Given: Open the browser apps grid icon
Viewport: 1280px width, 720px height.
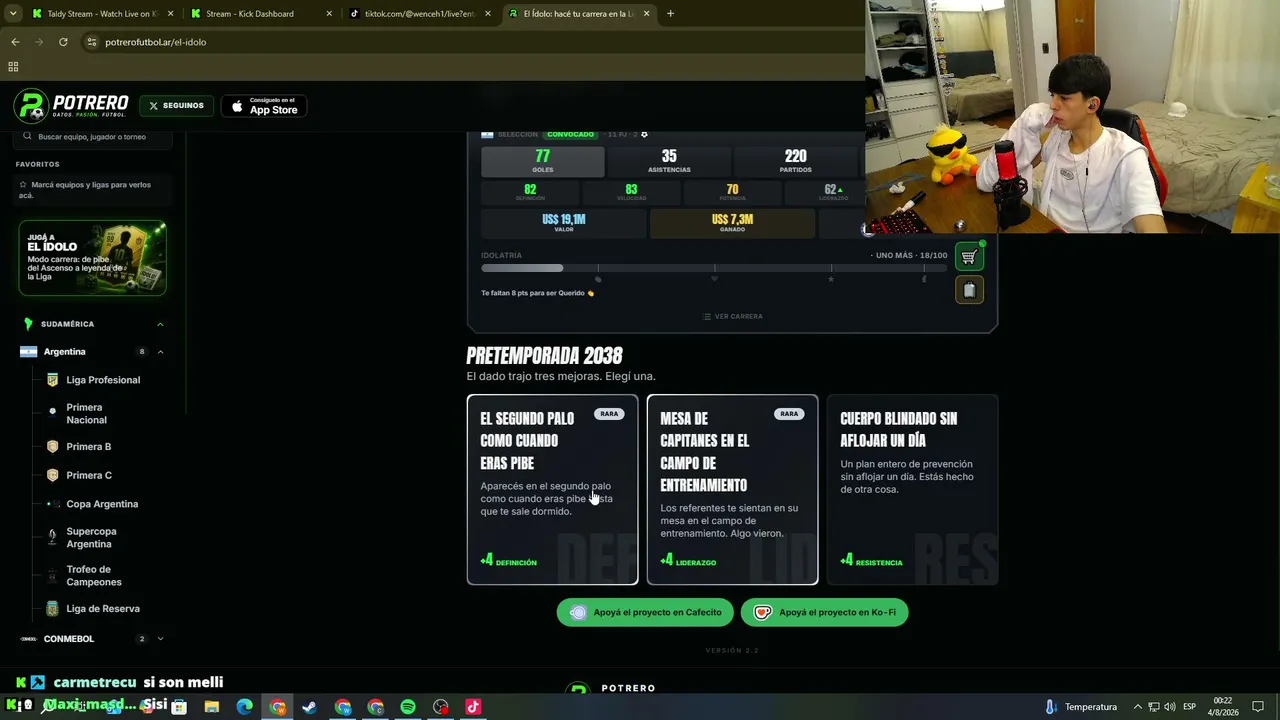Looking at the screenshot, I should pyautogui.click(x=13, y=67).
